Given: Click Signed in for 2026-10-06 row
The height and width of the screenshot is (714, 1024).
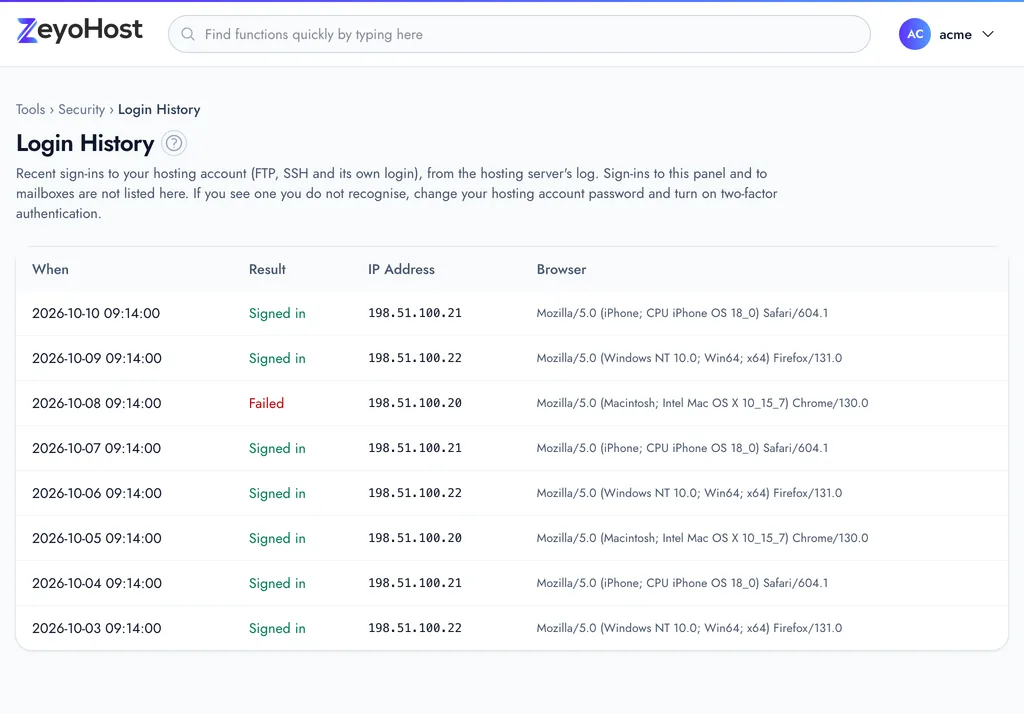Looking at the screenshot, I should pos(277,494).
